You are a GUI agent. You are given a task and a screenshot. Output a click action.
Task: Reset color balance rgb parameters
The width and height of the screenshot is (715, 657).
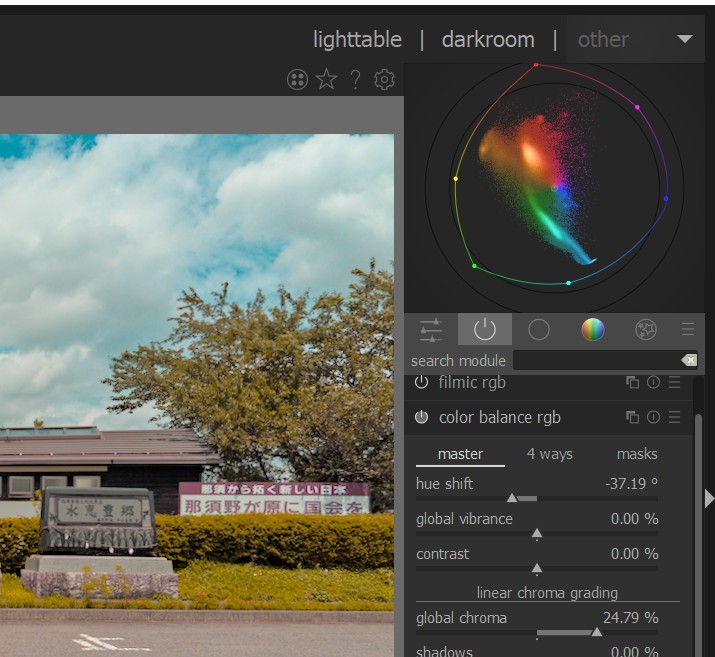pyautogui.click(x=653, y=417)
